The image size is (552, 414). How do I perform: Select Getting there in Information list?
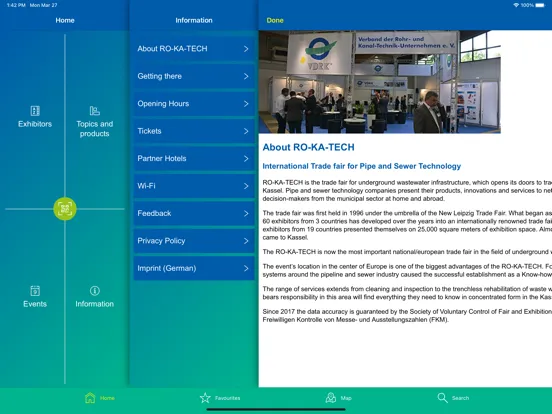coord(194,76)
